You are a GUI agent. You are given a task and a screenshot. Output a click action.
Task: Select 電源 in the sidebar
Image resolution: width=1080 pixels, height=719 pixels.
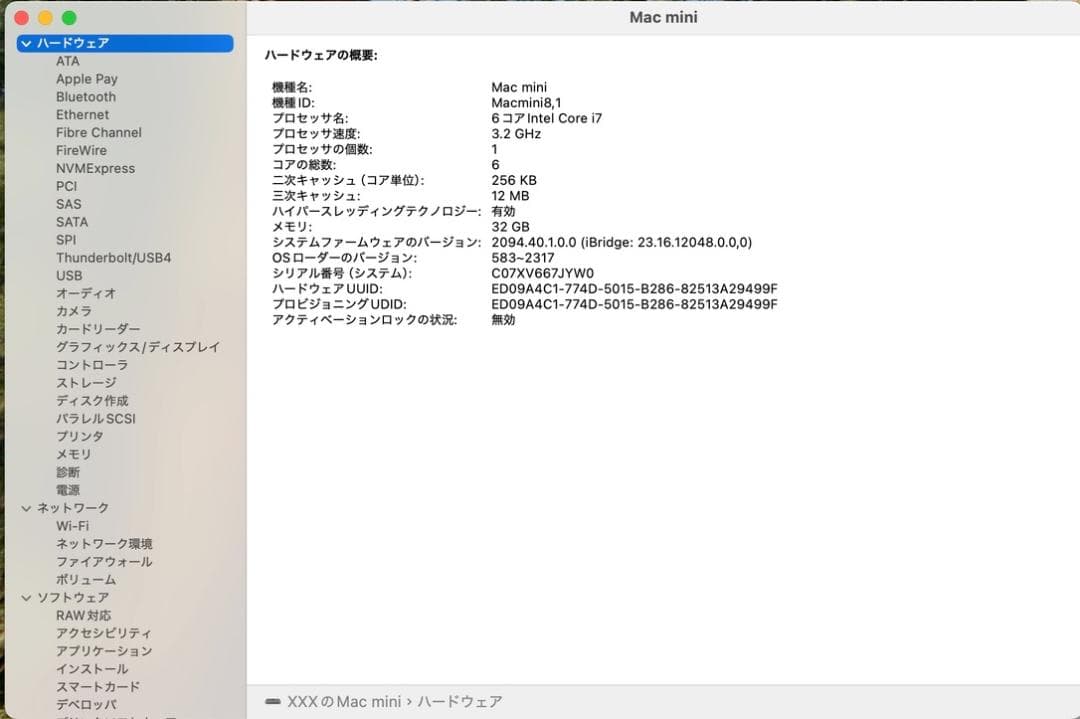tap(68, 491)
